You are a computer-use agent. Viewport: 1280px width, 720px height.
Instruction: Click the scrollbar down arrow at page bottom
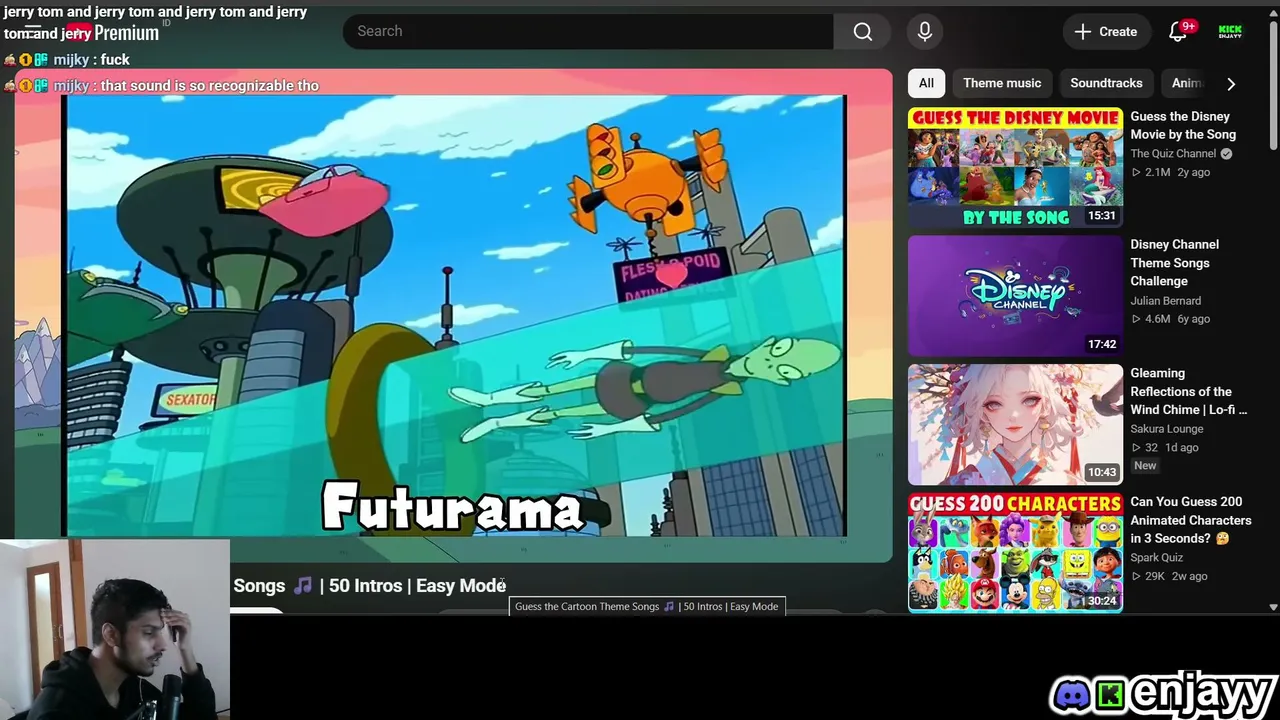pos(1273,607)
